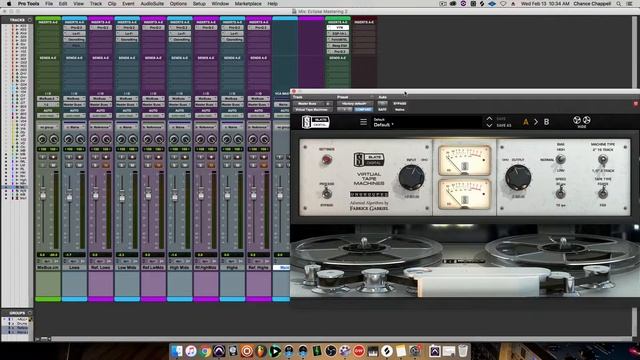Image resolution: width=640 pixels, height=360 pixels.
Task: Open the Track menu
Action: coord(96,4)
